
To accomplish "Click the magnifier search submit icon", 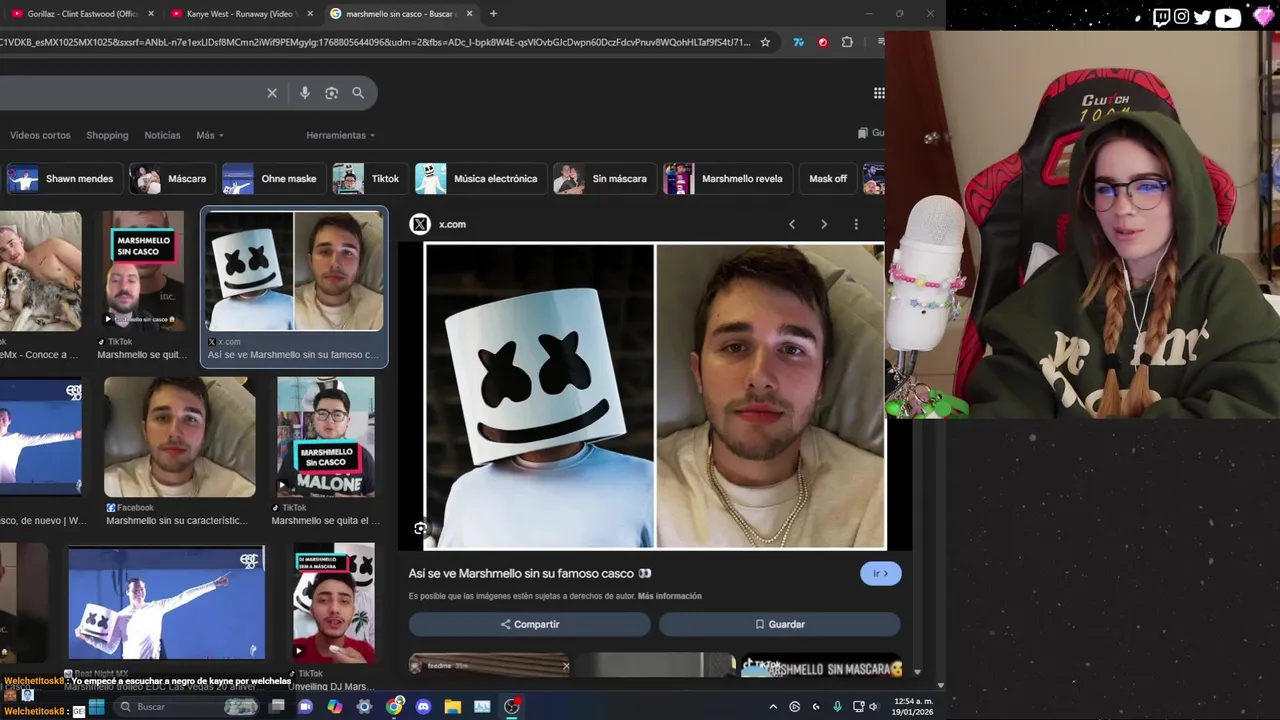I will pyautogui.click(x=358, y=93).
